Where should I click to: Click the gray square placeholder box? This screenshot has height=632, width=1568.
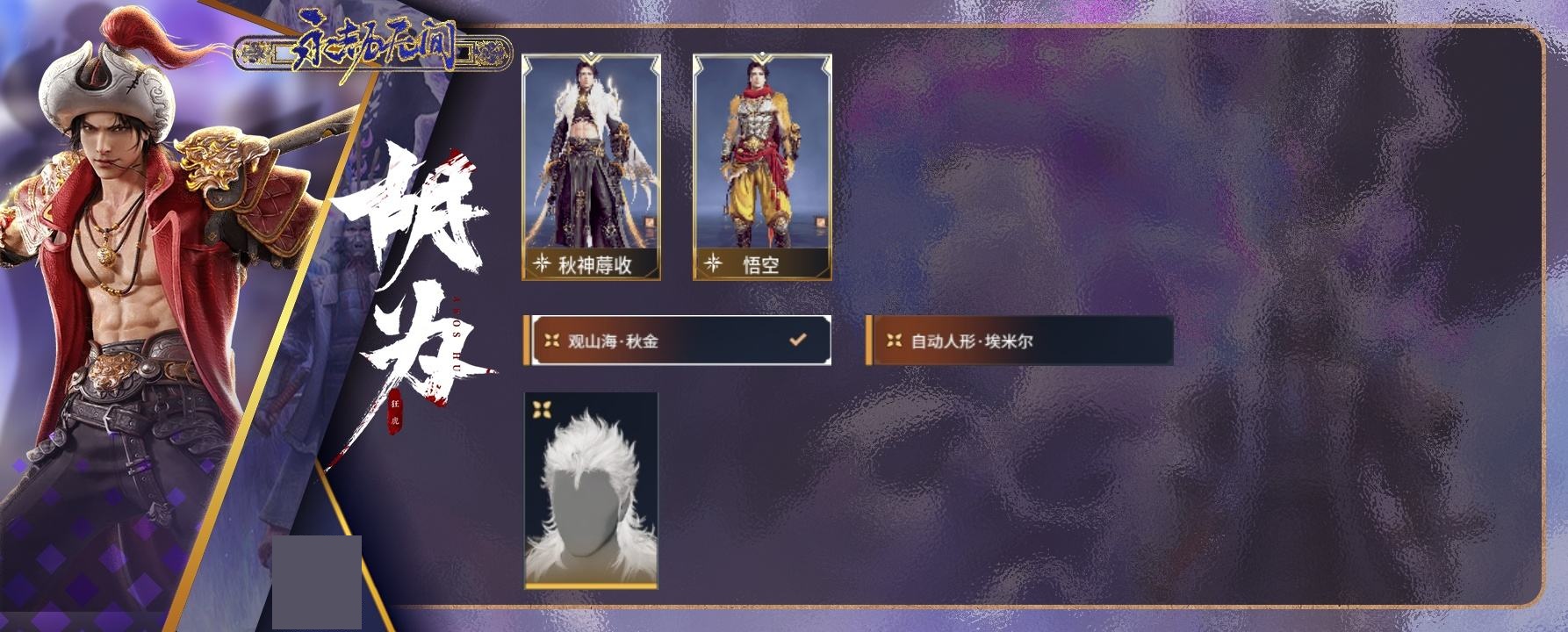pos(317,582)
